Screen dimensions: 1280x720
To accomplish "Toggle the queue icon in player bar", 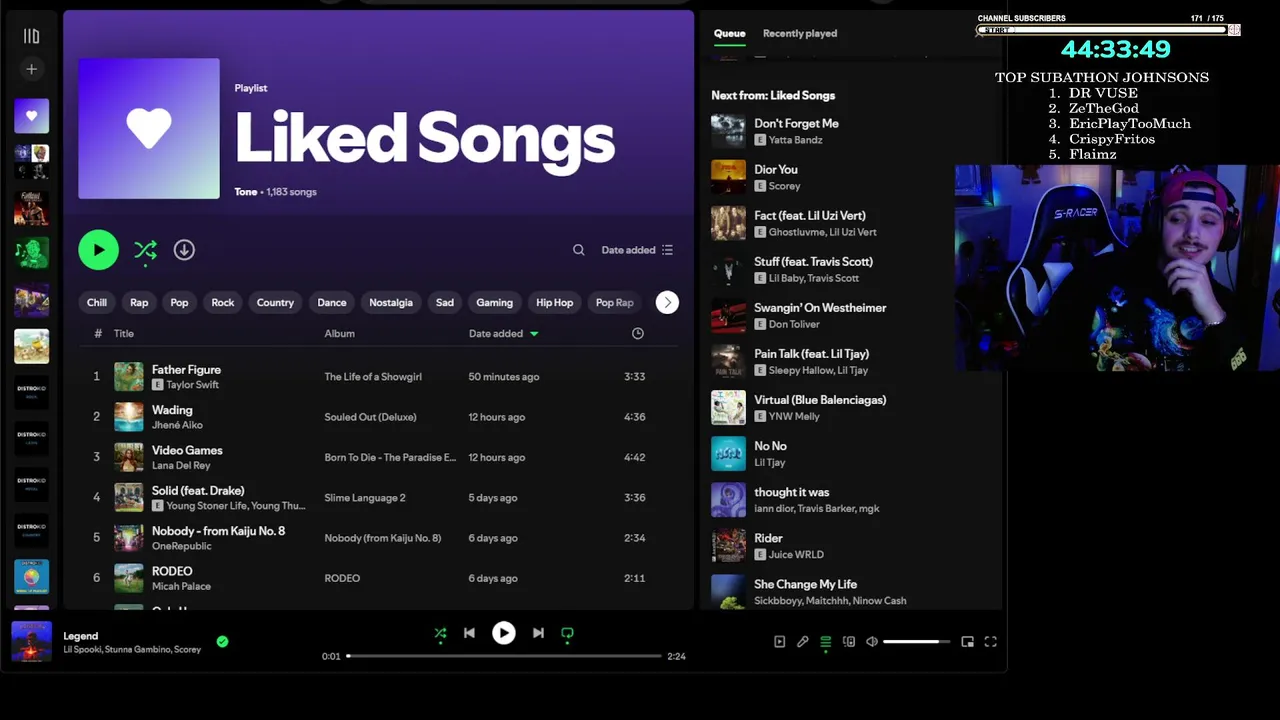I will click(826, 642).
